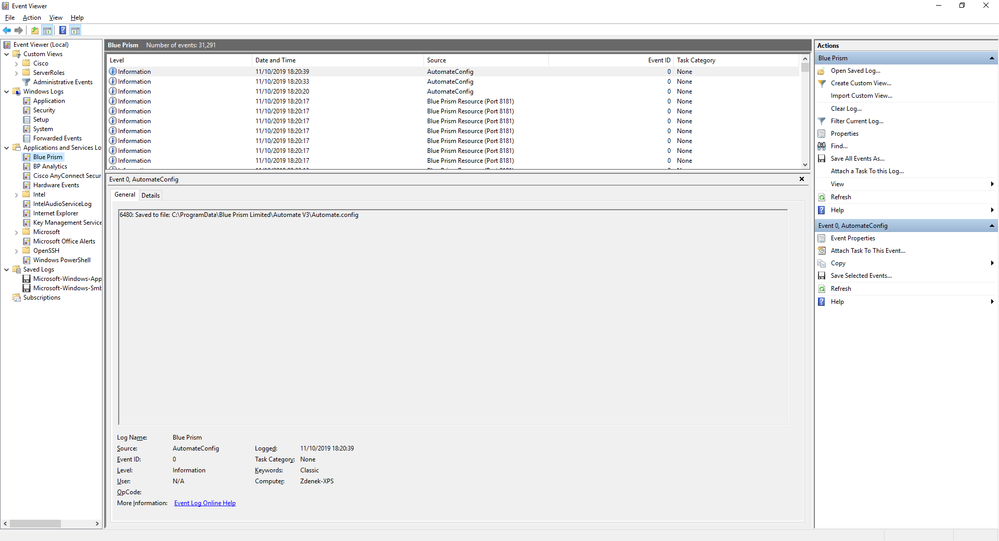Select the Forwarded Events log
The width and height of the screenshot is (999, 541).
point(57,139)
